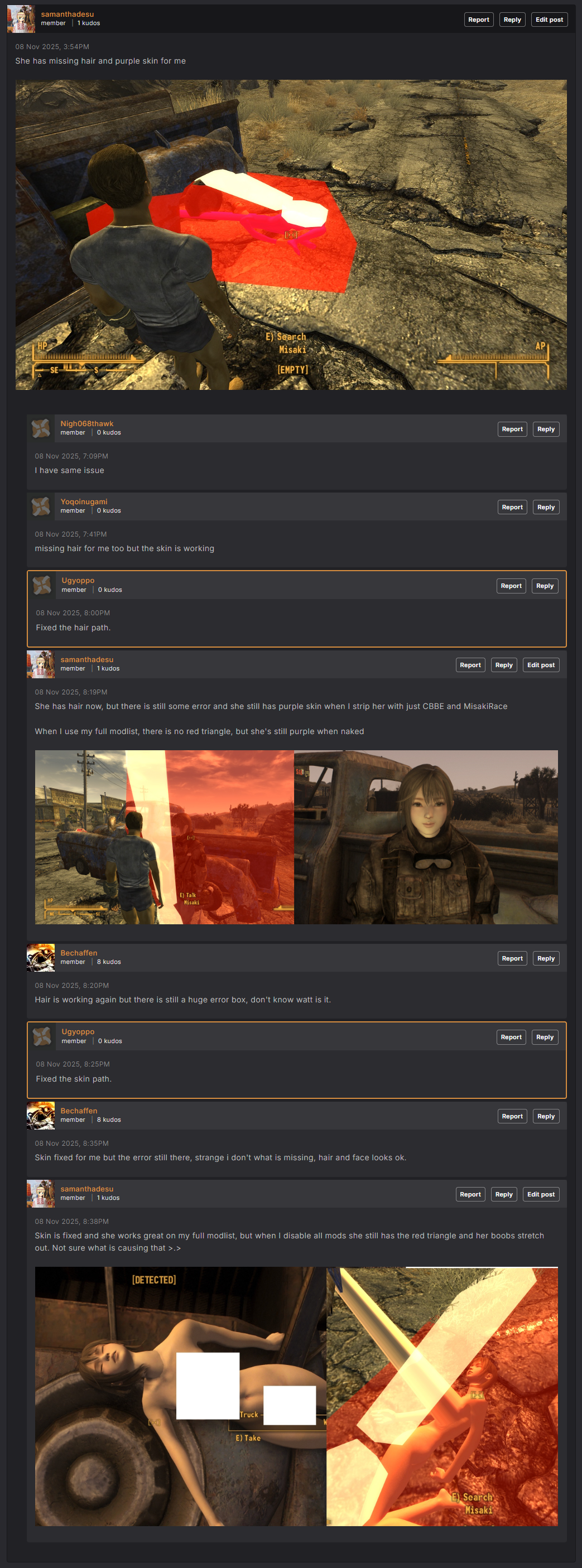Screen dimensions: 582x1568
Task: Edit samanthadesu's 8:19PM comment
Action: pyautogui.click(x=541, y=665)
